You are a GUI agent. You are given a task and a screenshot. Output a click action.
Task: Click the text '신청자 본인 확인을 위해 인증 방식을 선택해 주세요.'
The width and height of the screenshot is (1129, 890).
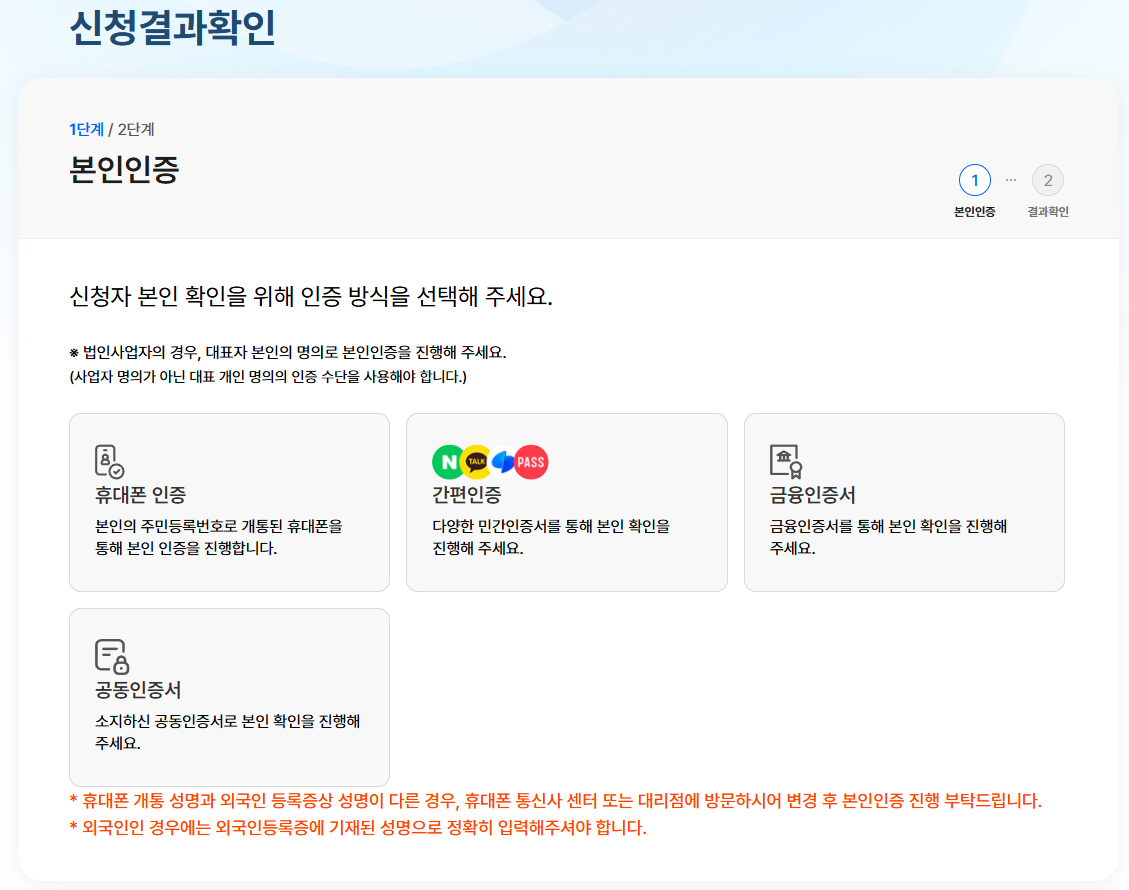point(311,296)
